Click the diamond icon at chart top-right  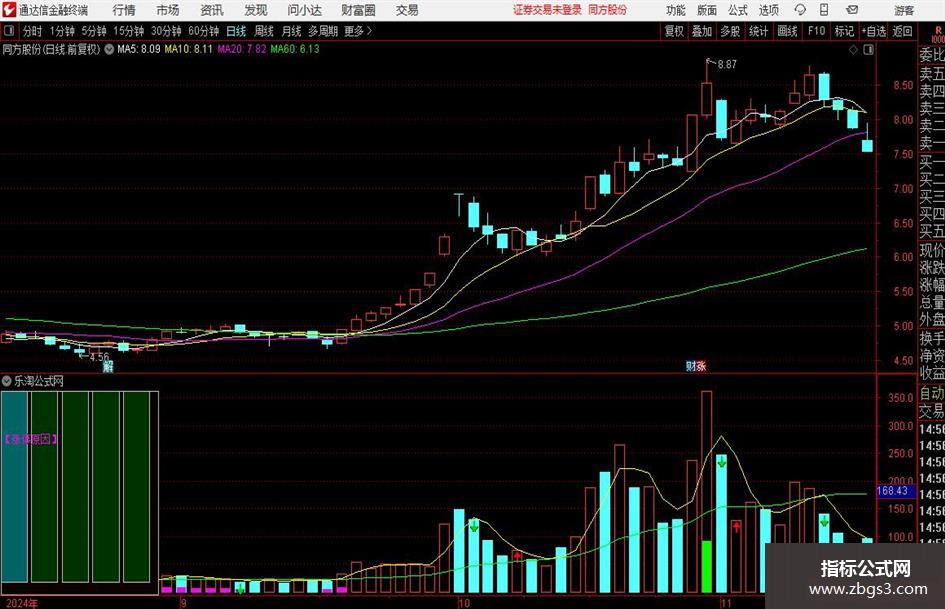click(x=853, y=50)
